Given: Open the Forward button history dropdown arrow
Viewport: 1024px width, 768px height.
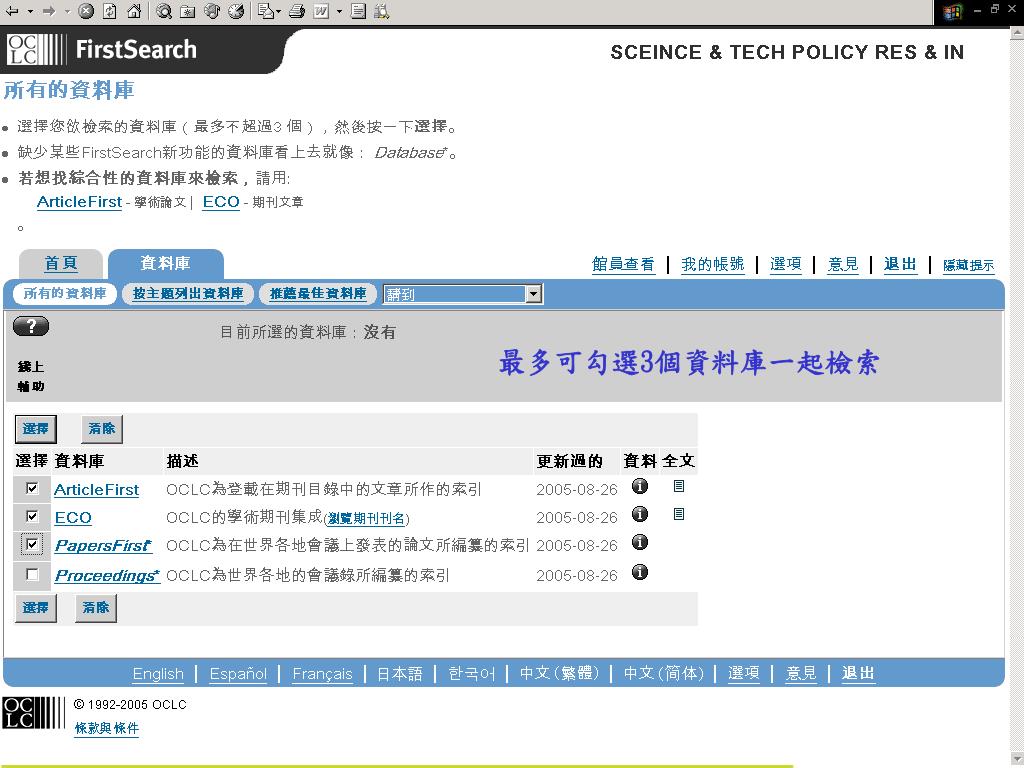Looking at the screenshot, I should coord(67,11).
